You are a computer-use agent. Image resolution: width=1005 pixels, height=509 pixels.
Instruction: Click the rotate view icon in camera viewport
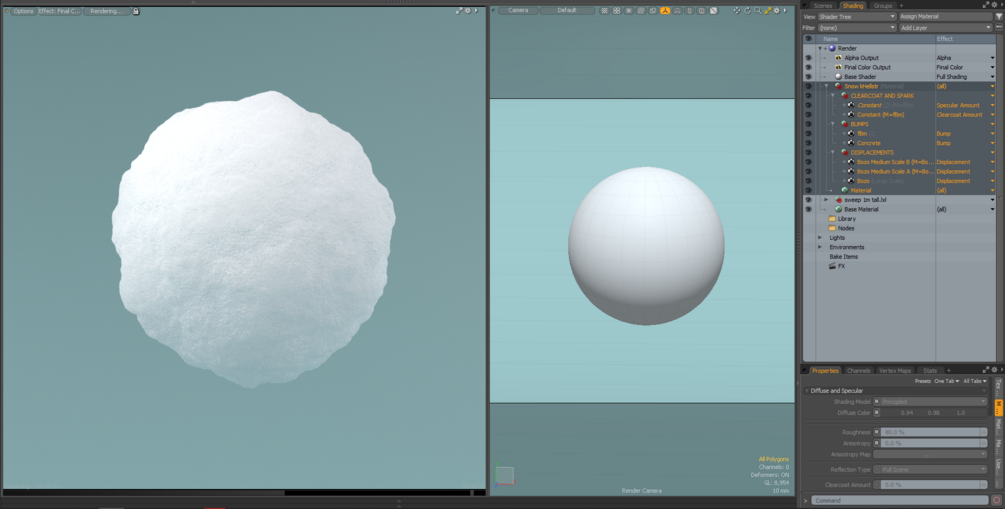point(747,11)
